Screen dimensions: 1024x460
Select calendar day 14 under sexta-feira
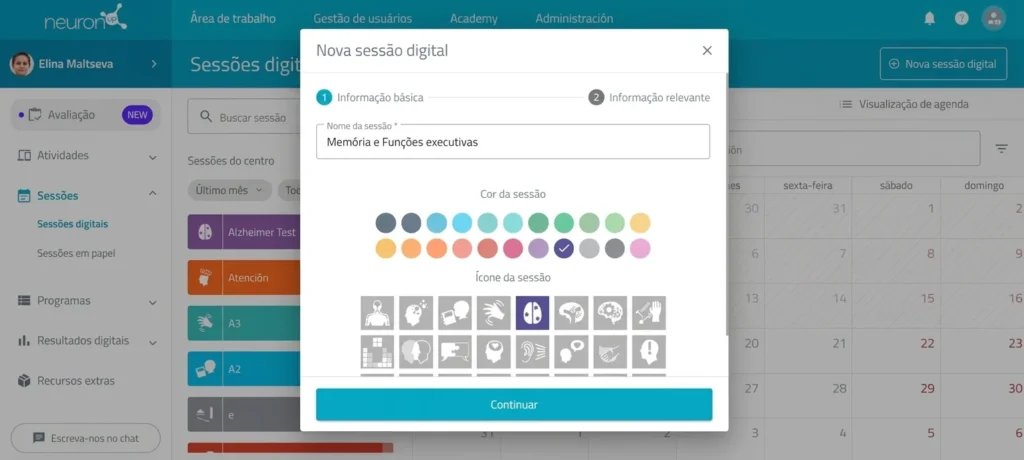point(840,298)
